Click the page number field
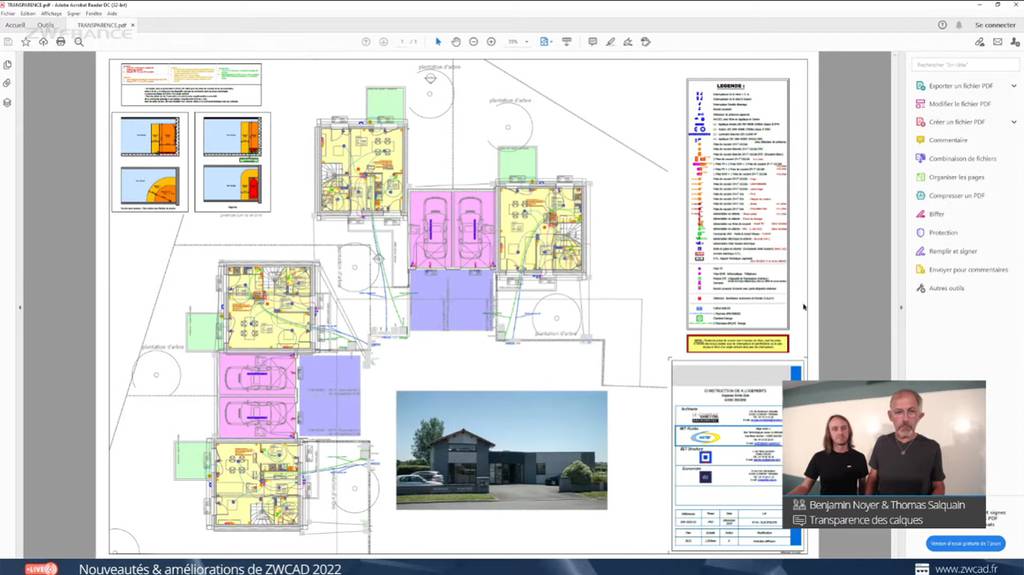This screenshot has height=575, width=1024. point(402,42)
